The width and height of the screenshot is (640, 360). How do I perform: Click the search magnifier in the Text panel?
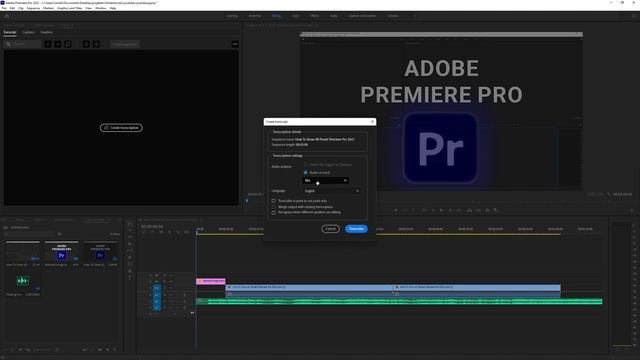click(9, 44)
